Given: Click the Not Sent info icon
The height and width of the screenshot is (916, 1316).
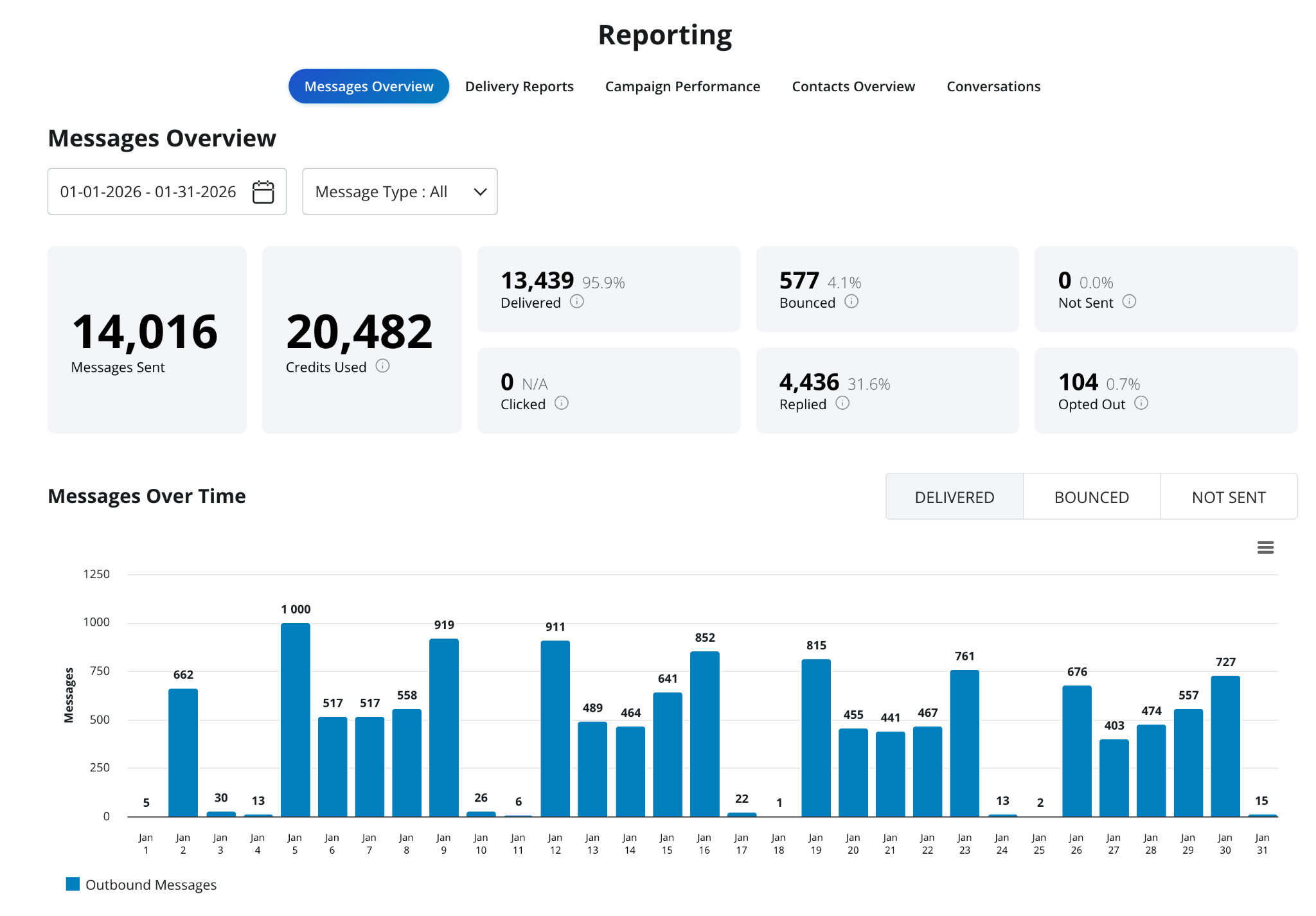Looking at the screenshot, I should [1129, 301].
